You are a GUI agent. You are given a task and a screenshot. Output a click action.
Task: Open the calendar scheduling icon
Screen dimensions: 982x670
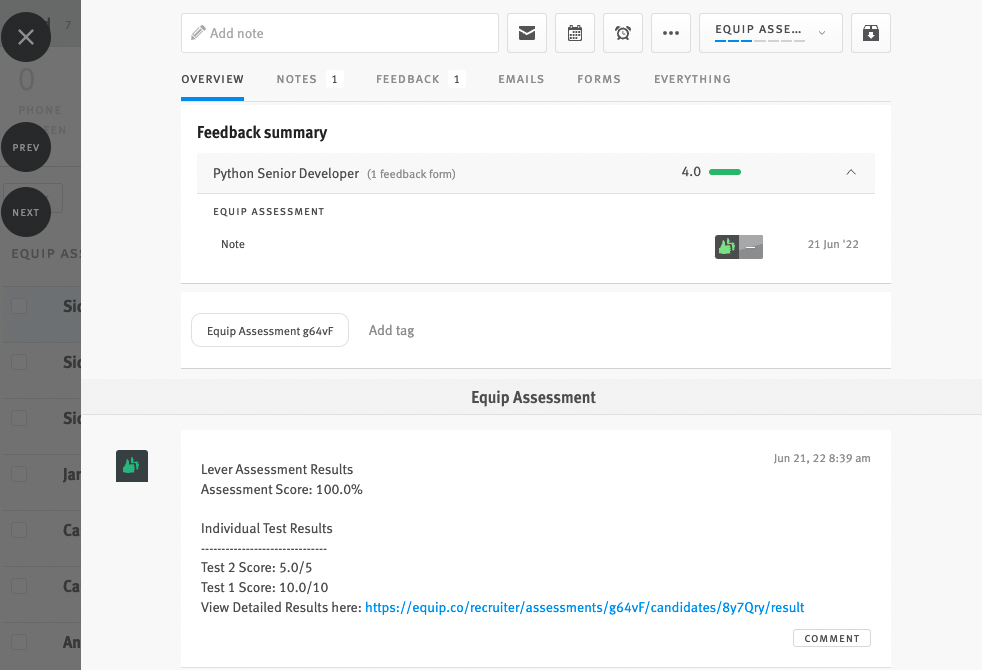(x=575, y=32)
